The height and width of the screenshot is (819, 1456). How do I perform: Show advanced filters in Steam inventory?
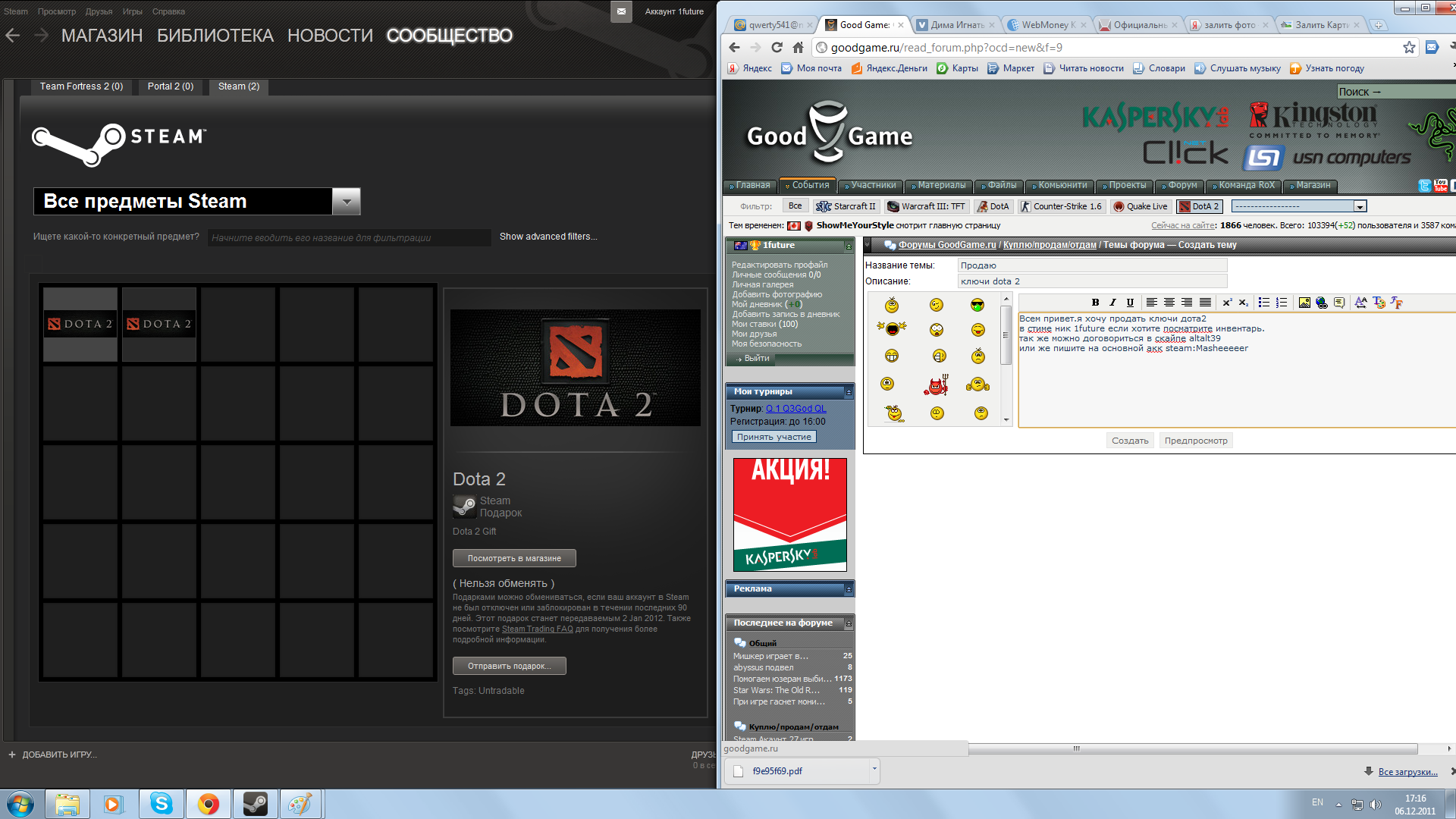[x=548, y=237]
